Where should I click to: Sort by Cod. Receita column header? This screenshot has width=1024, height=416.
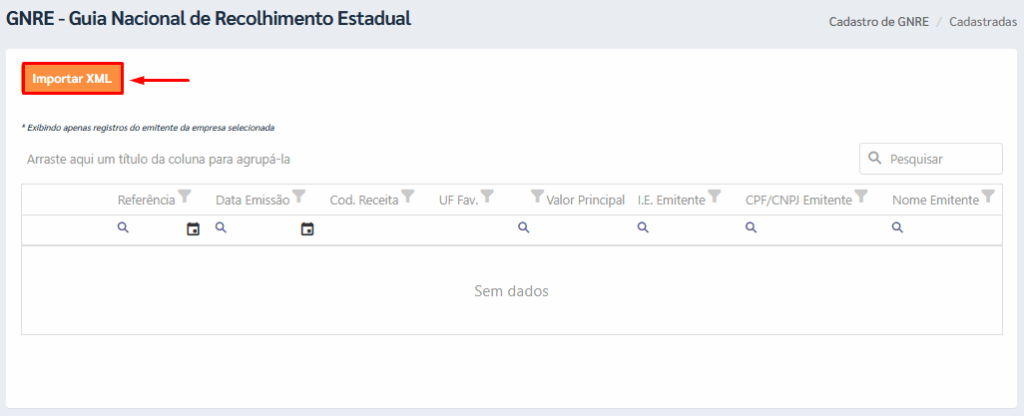point(364,200)
